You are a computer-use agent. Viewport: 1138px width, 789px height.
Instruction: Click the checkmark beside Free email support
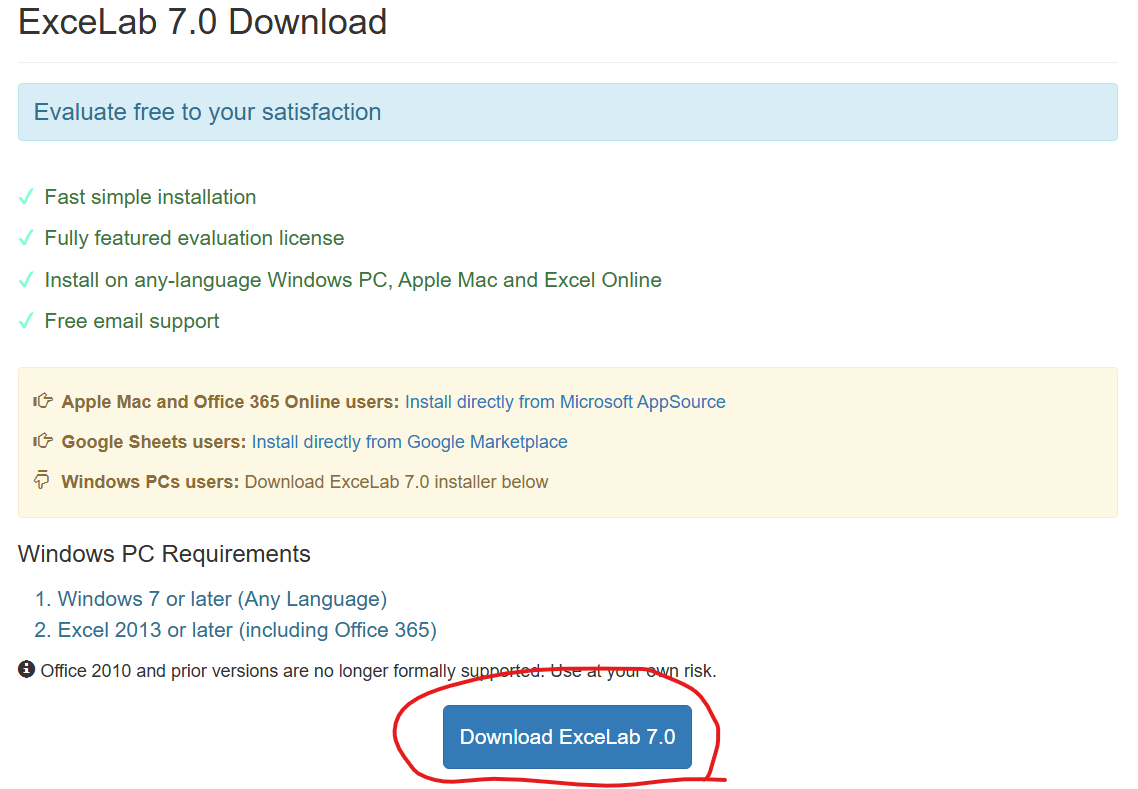[26, 321]
